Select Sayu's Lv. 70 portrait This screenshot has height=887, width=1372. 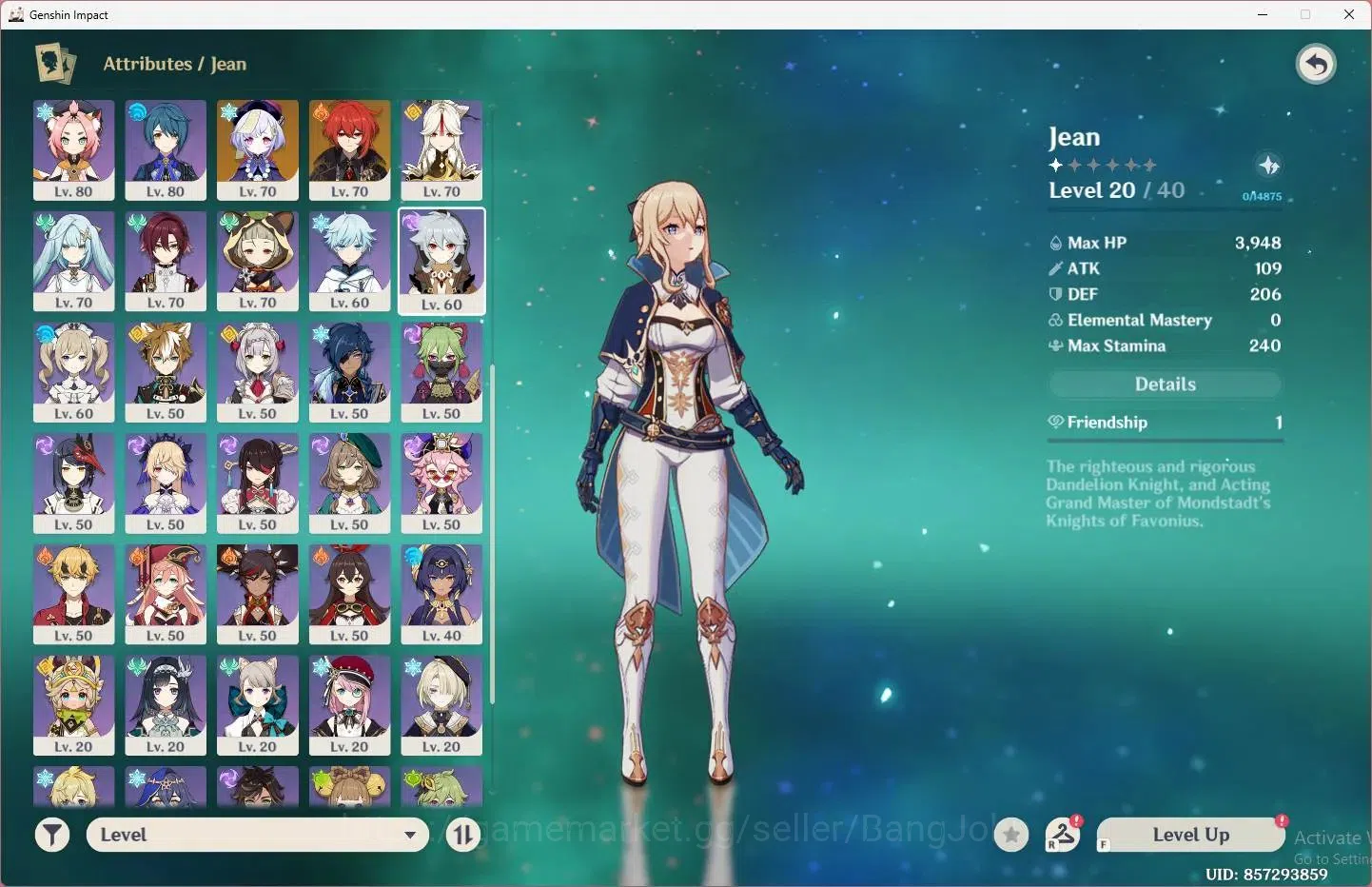point(258,262)
